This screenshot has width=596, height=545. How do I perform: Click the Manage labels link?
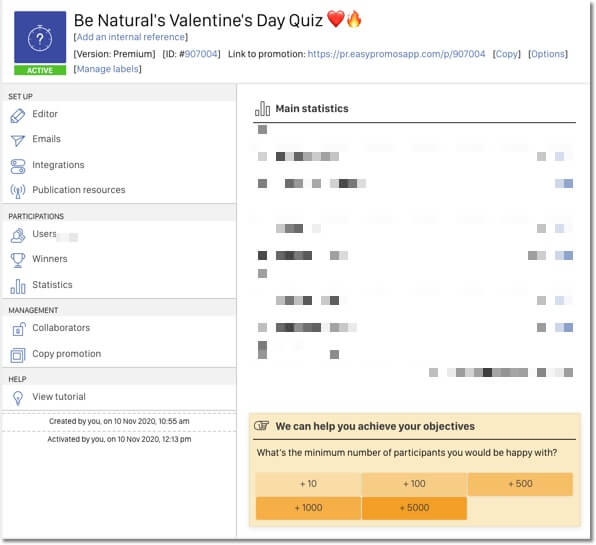[108, 69]
